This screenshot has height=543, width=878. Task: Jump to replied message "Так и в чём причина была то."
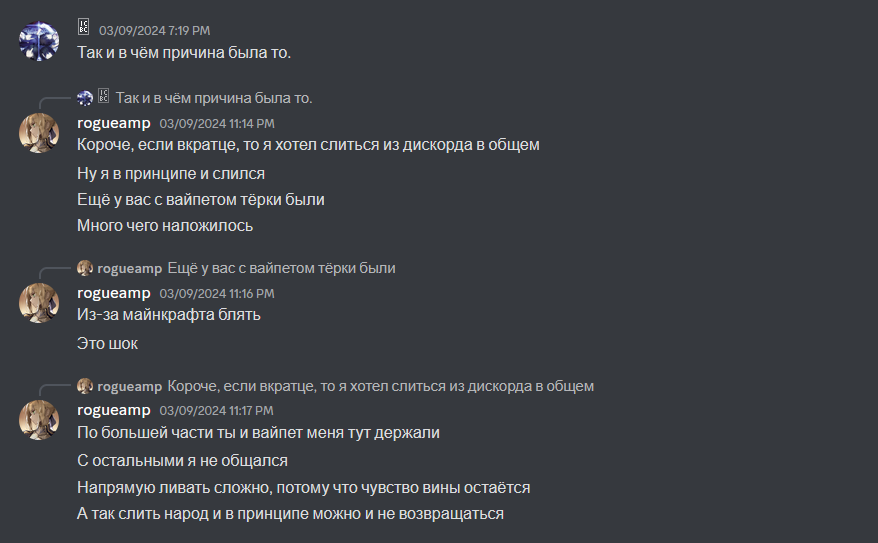(x=214, y=98)
